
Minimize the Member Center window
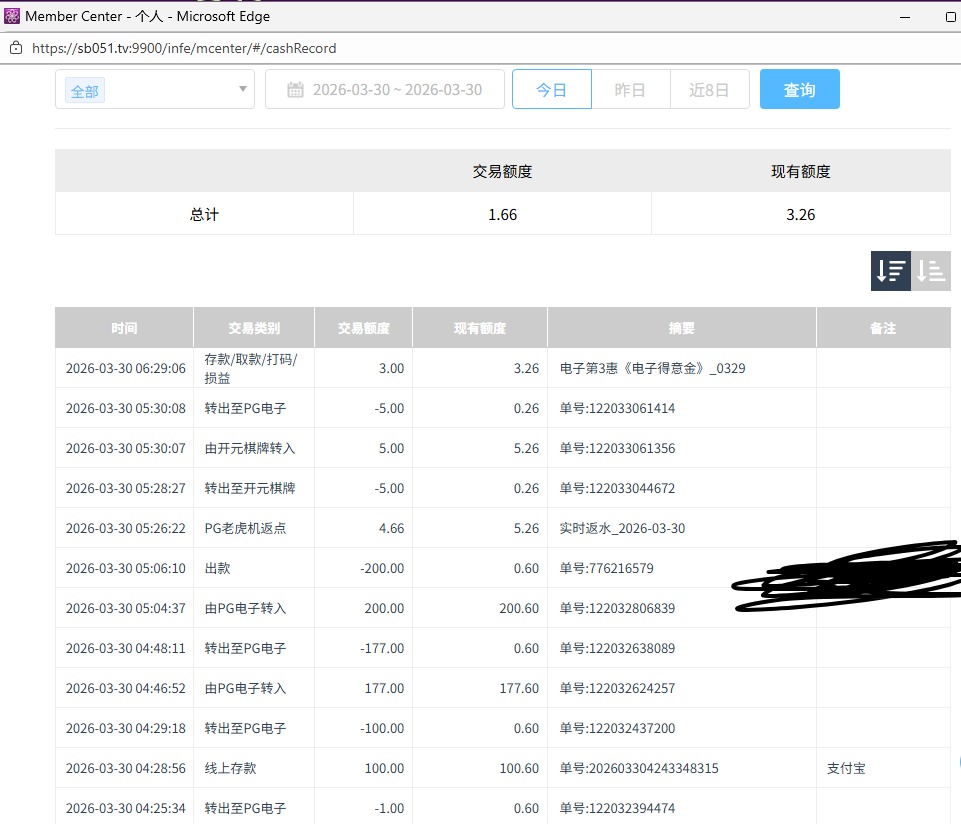[905, 17]
